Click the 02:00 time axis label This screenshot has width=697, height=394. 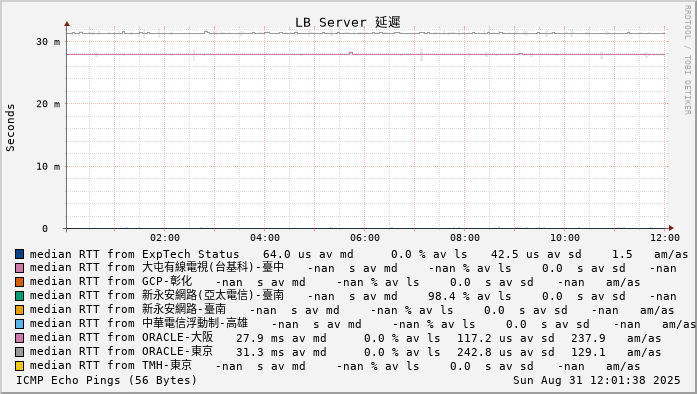165,238
